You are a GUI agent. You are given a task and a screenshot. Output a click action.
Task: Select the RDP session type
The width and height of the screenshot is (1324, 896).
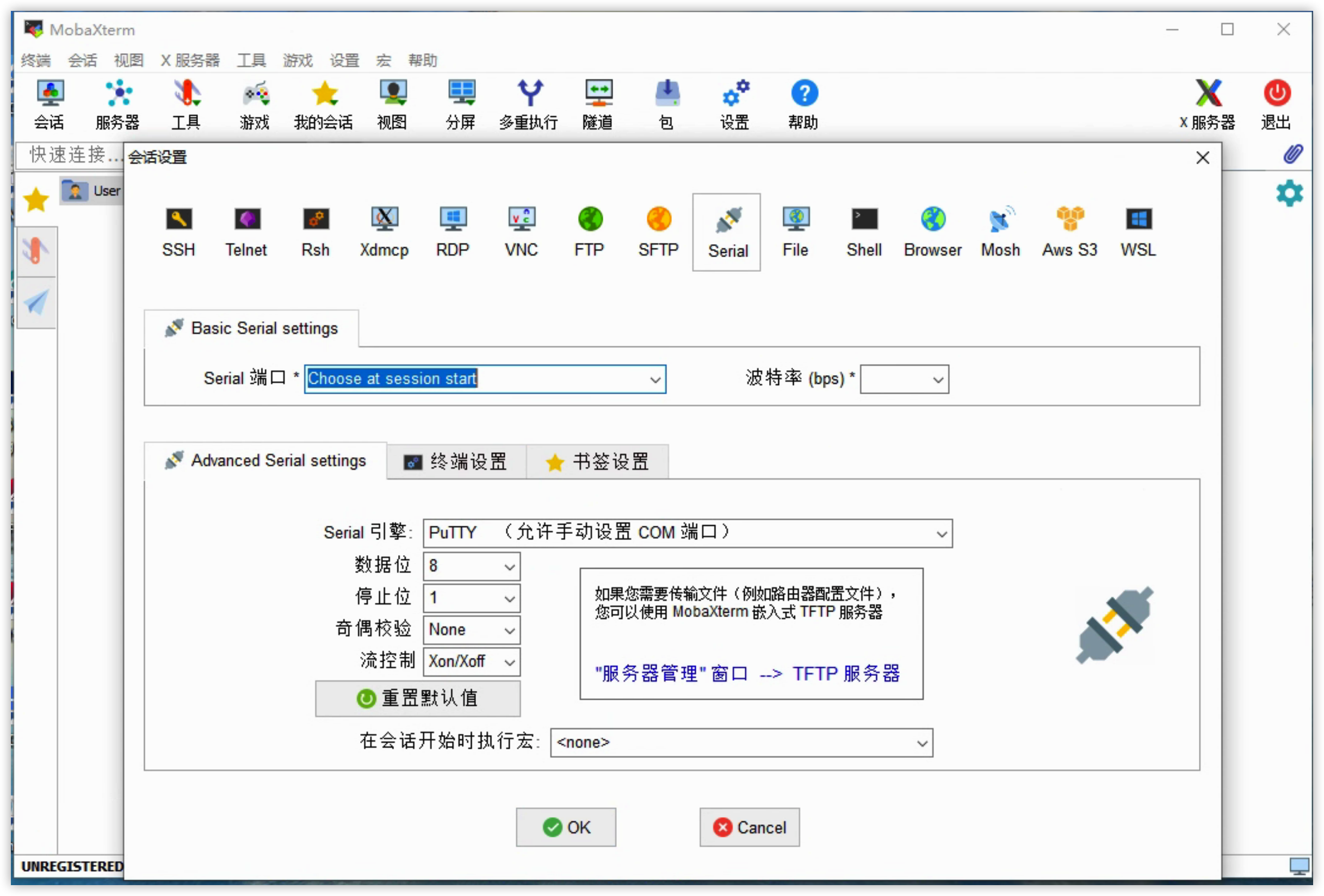[x=453, y=232]
